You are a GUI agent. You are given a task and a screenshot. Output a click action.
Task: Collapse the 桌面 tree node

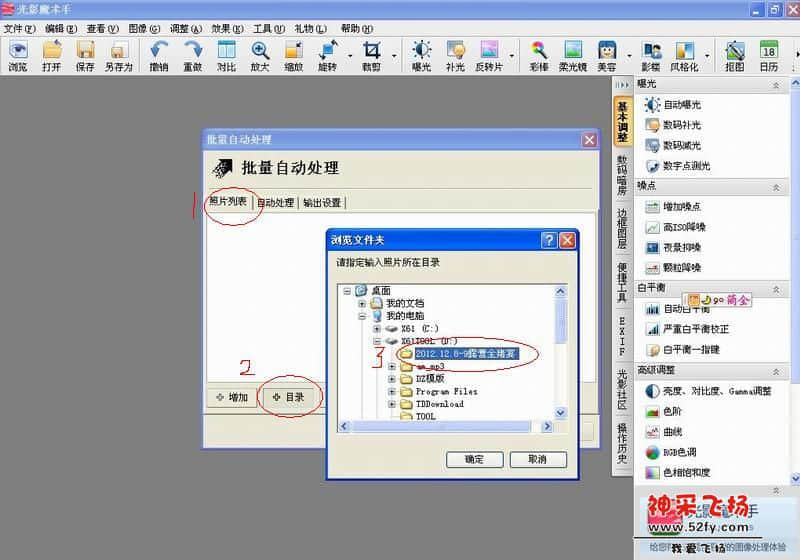(x=347, y=291)
